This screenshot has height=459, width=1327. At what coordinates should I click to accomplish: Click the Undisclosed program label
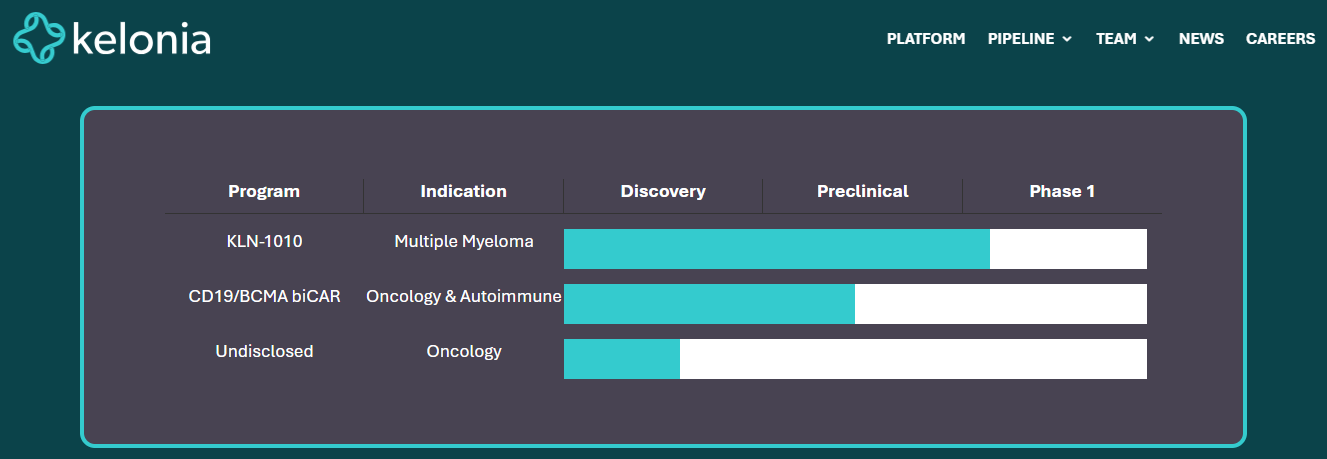point(264,351)
